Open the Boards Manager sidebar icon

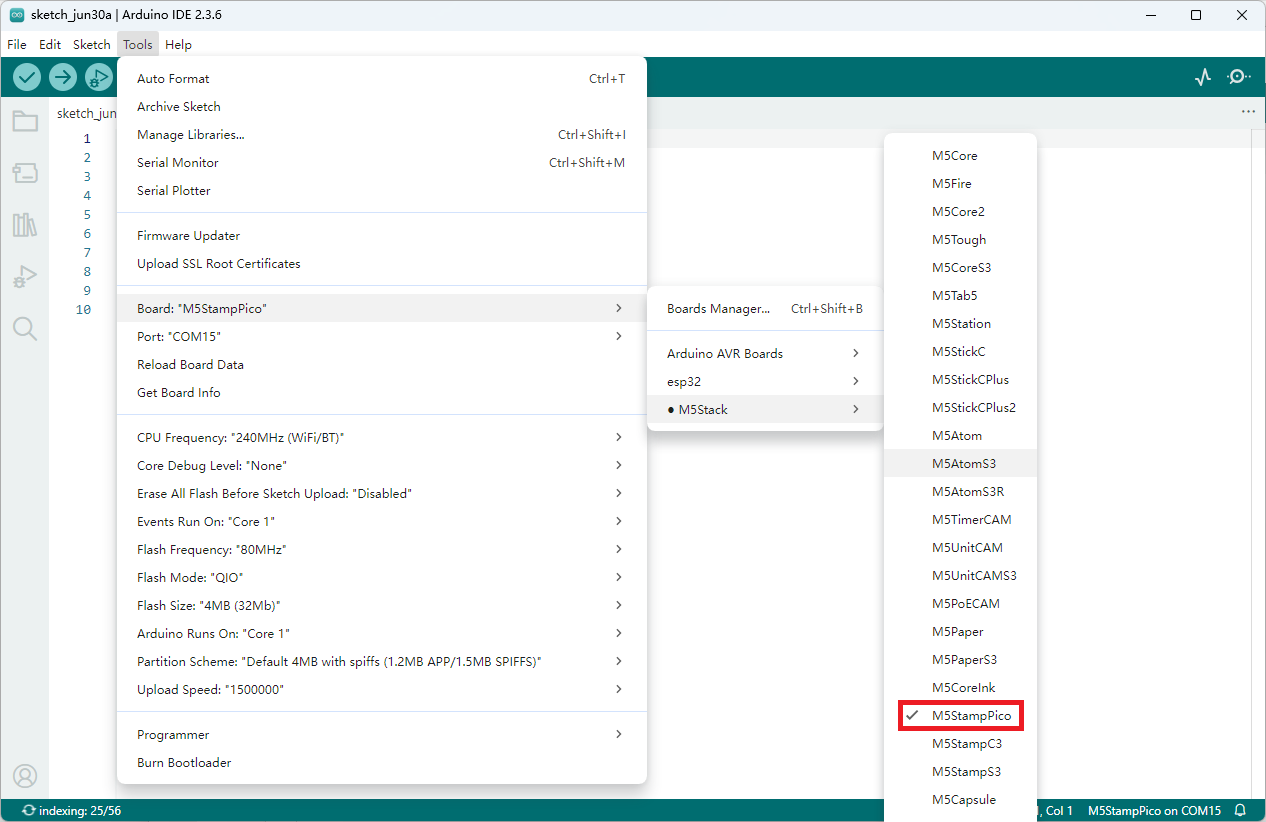pyautogui.click(x=25, y=173)
